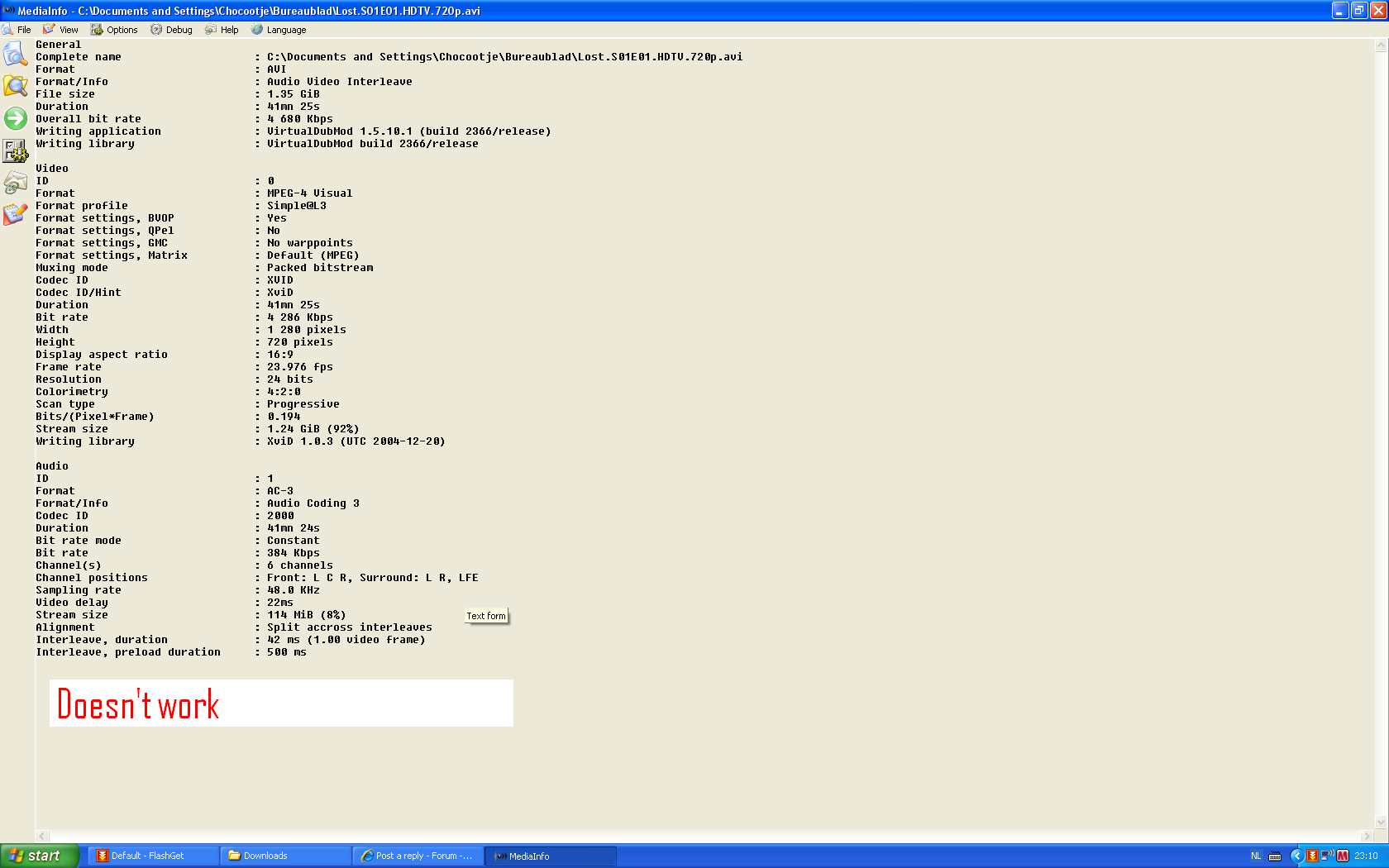Viewport: 1389px width, 868px height.
Task: Open the Help menu
Action: (222, 30)
